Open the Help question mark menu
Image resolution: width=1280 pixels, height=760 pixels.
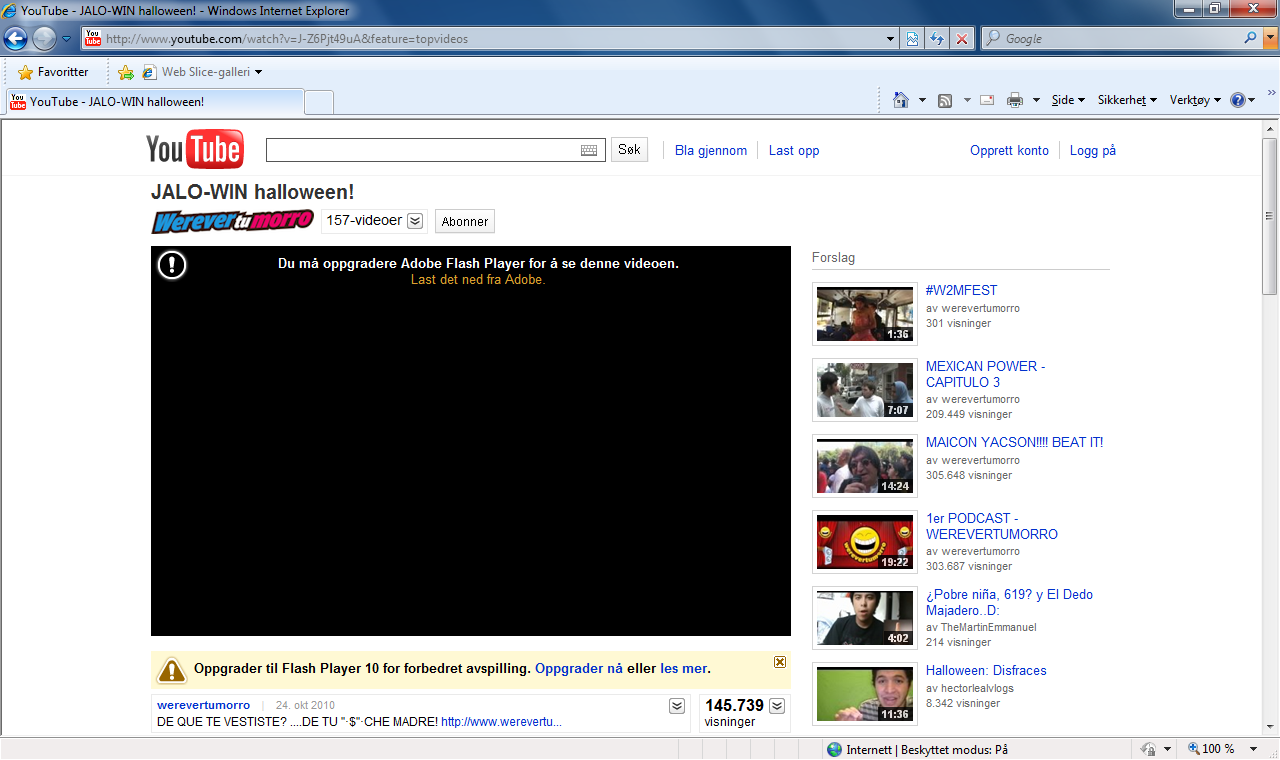(1242, 100)
